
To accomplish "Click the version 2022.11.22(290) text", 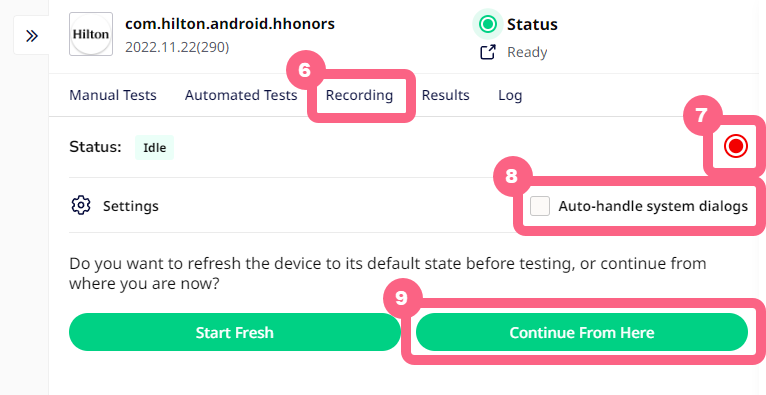I will coord(177,47).
